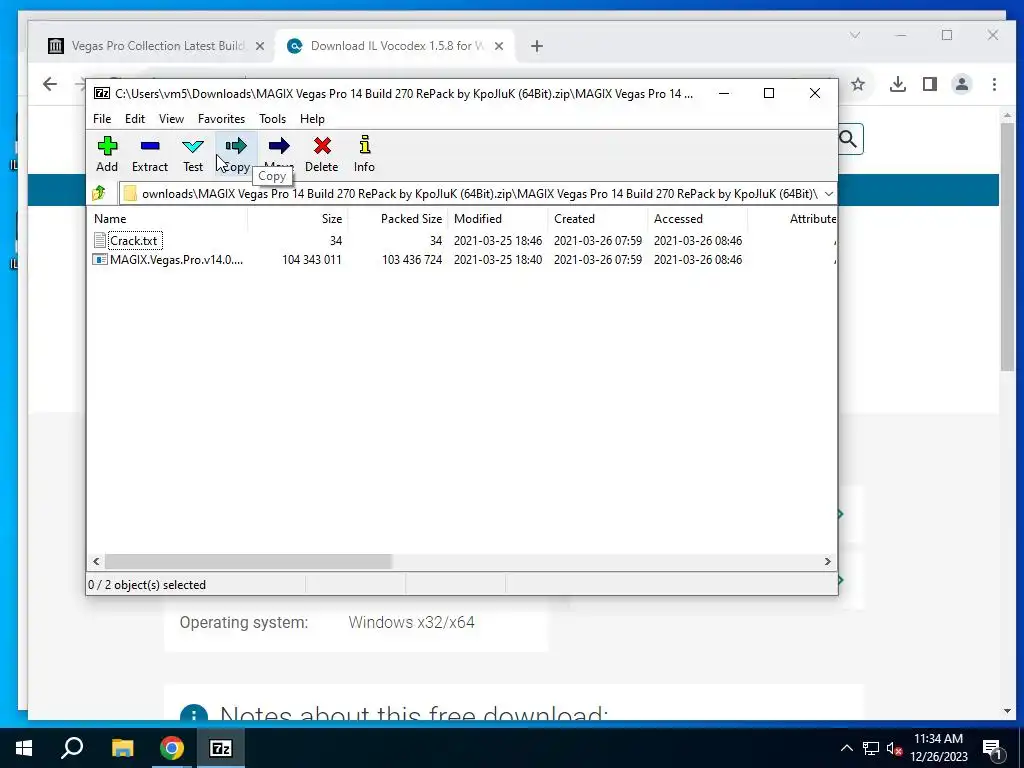This screenshot has width=1024, height=768.
Task: Sort by Accessed column header
Action: (697, 219)
